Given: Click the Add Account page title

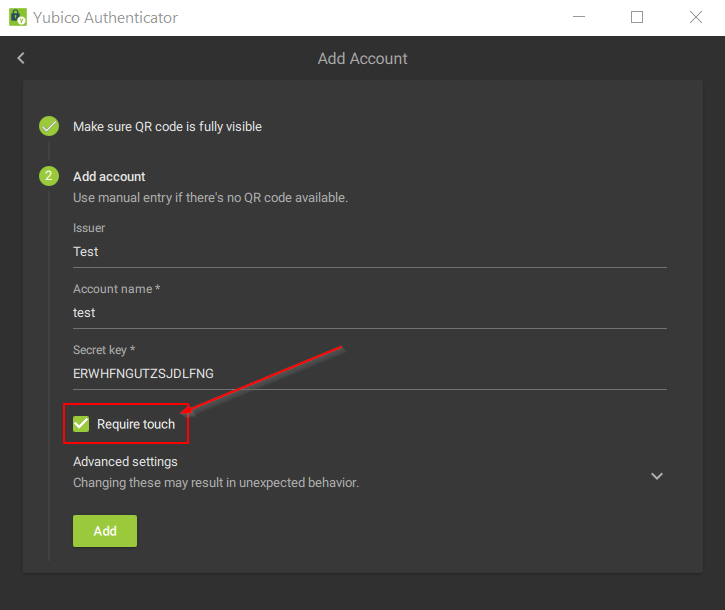Looking at the screenshot, I should coord(362,59).
